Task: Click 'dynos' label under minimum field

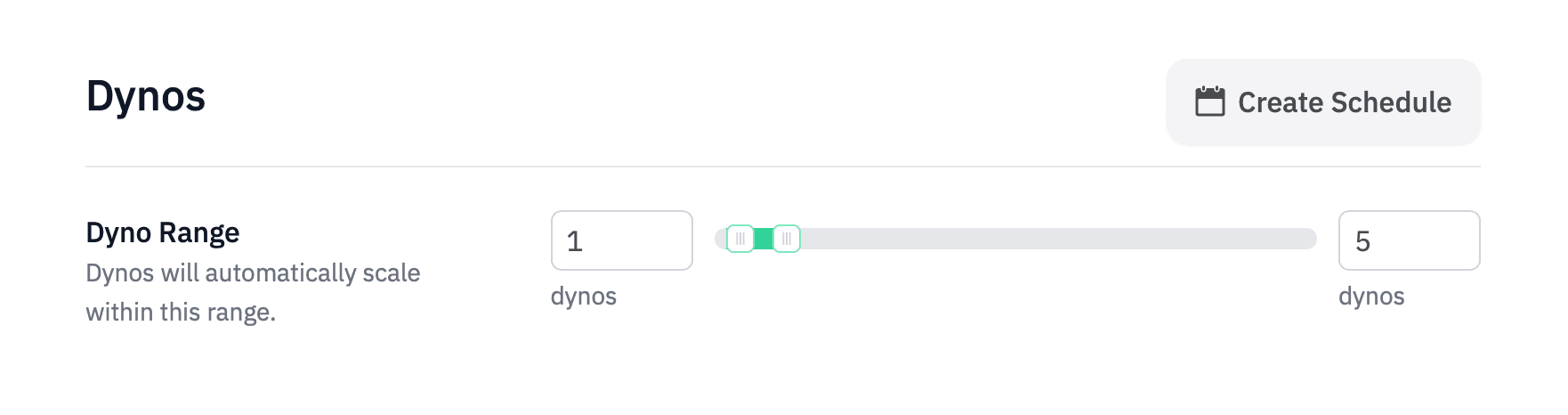Action: 583,296
